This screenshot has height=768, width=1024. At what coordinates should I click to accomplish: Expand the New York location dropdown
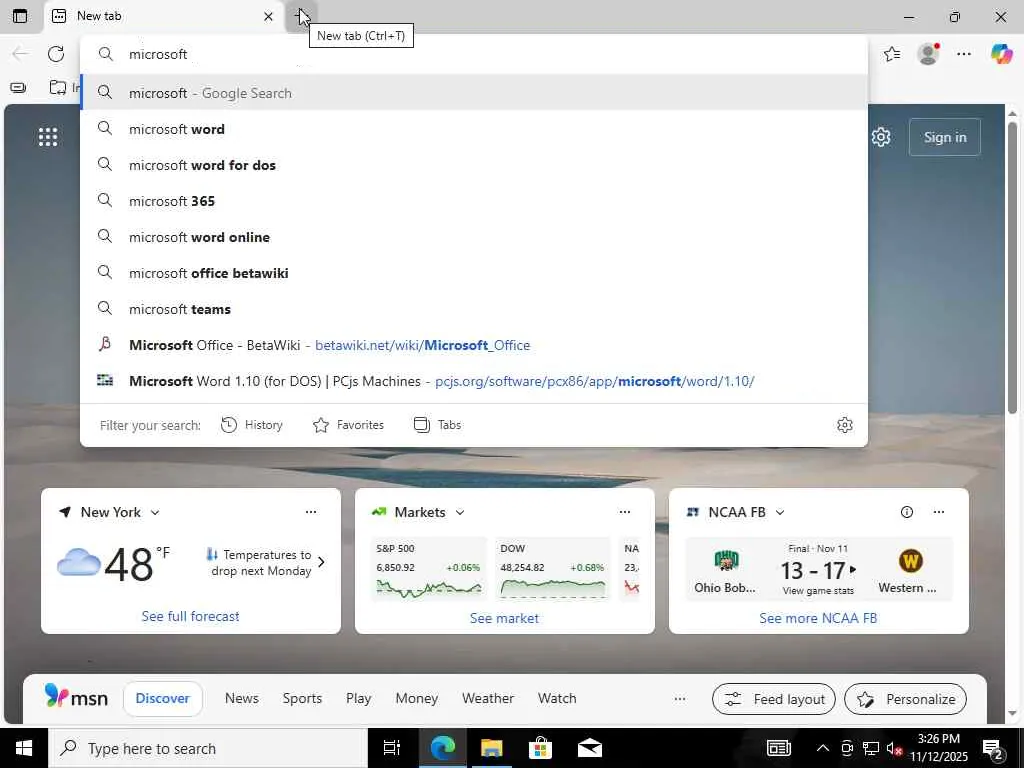(155, 513)
